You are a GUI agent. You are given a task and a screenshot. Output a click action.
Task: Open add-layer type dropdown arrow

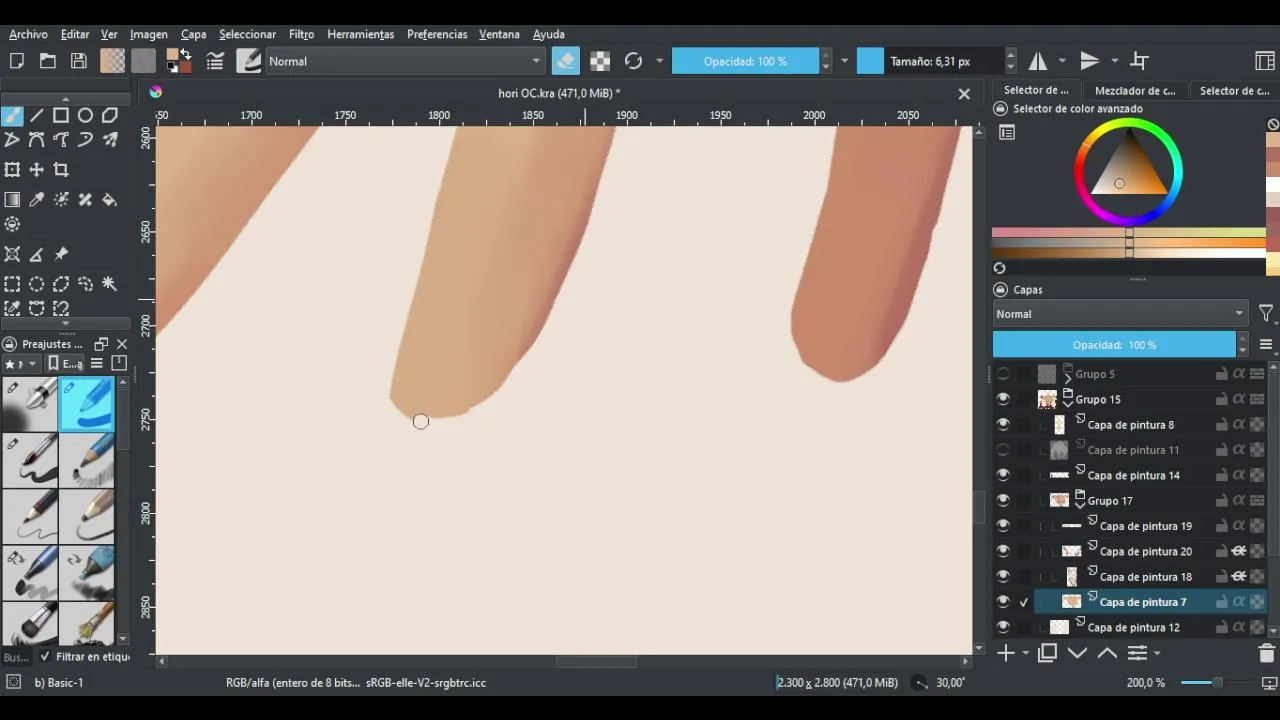point(1025,654)
